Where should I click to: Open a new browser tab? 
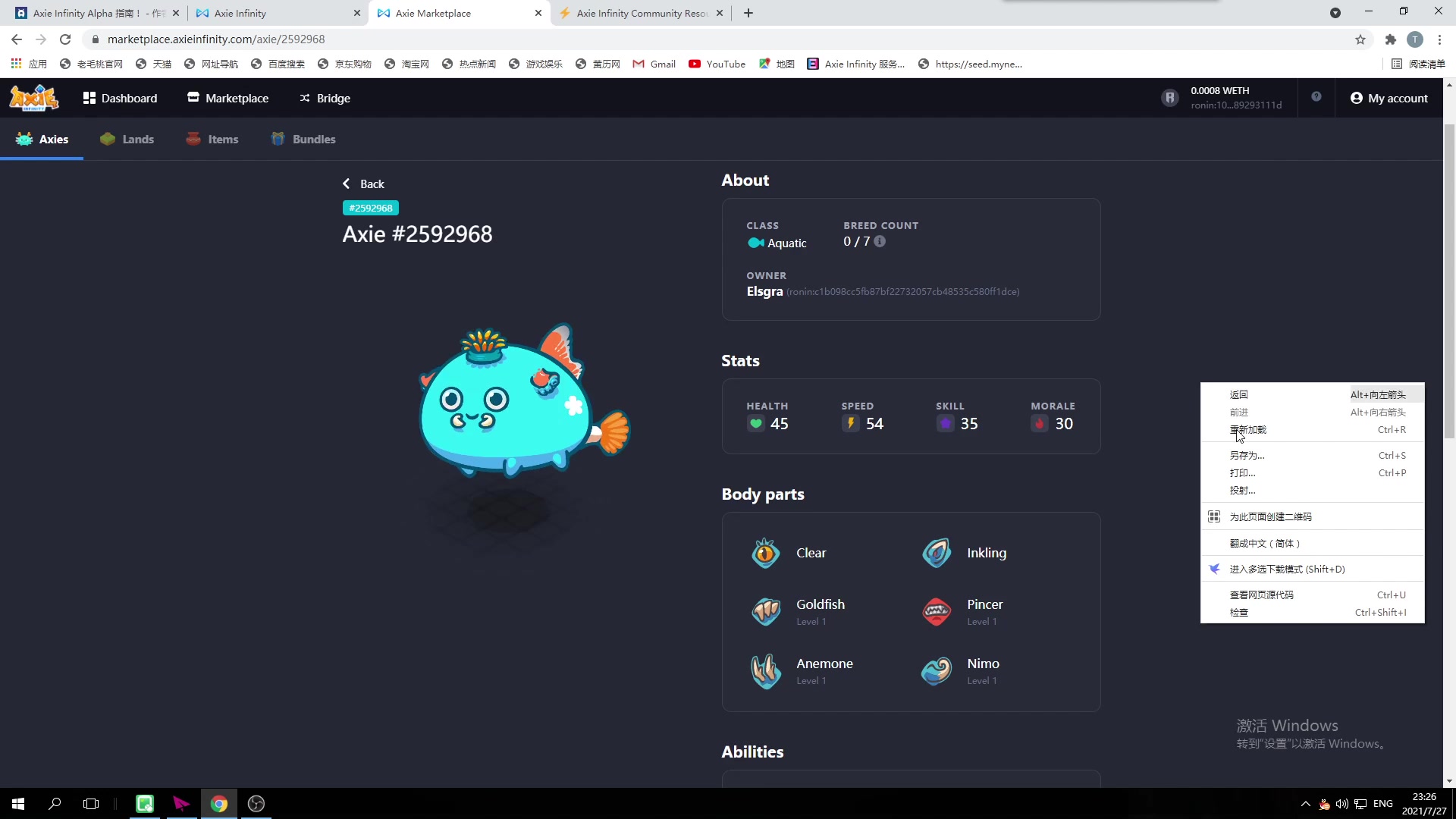[748, 13]
